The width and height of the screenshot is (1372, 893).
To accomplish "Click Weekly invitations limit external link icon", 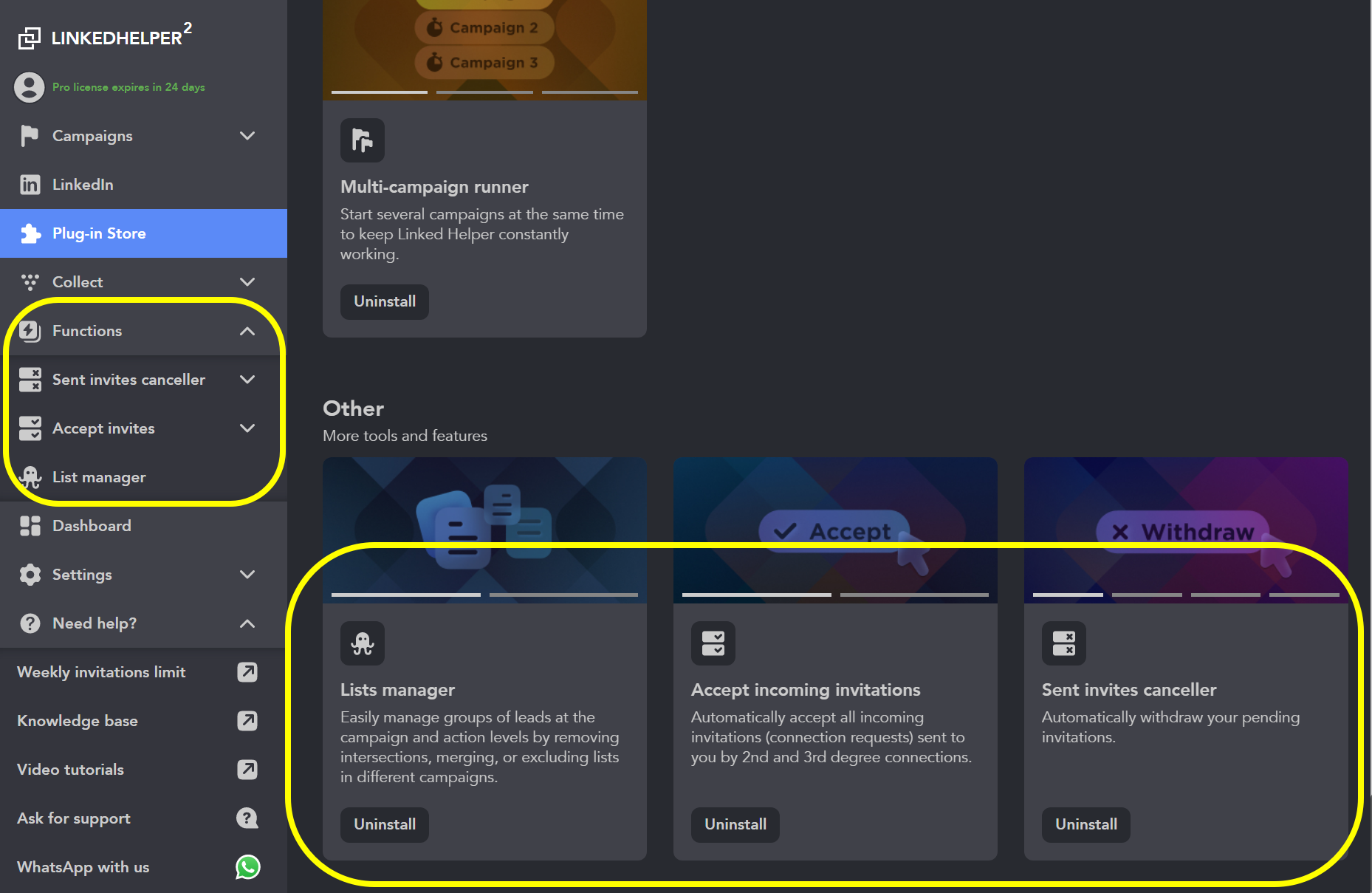I will click(247, 672).
